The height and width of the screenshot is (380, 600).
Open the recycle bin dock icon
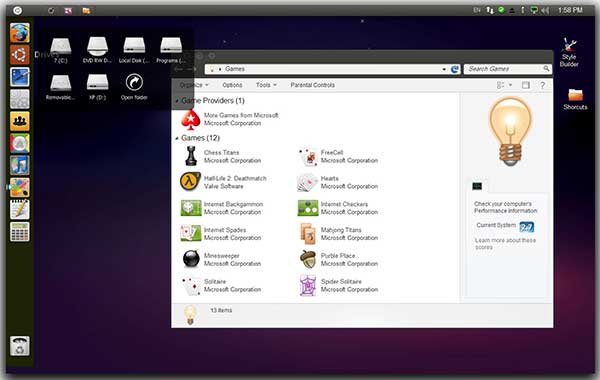(20, 346)
